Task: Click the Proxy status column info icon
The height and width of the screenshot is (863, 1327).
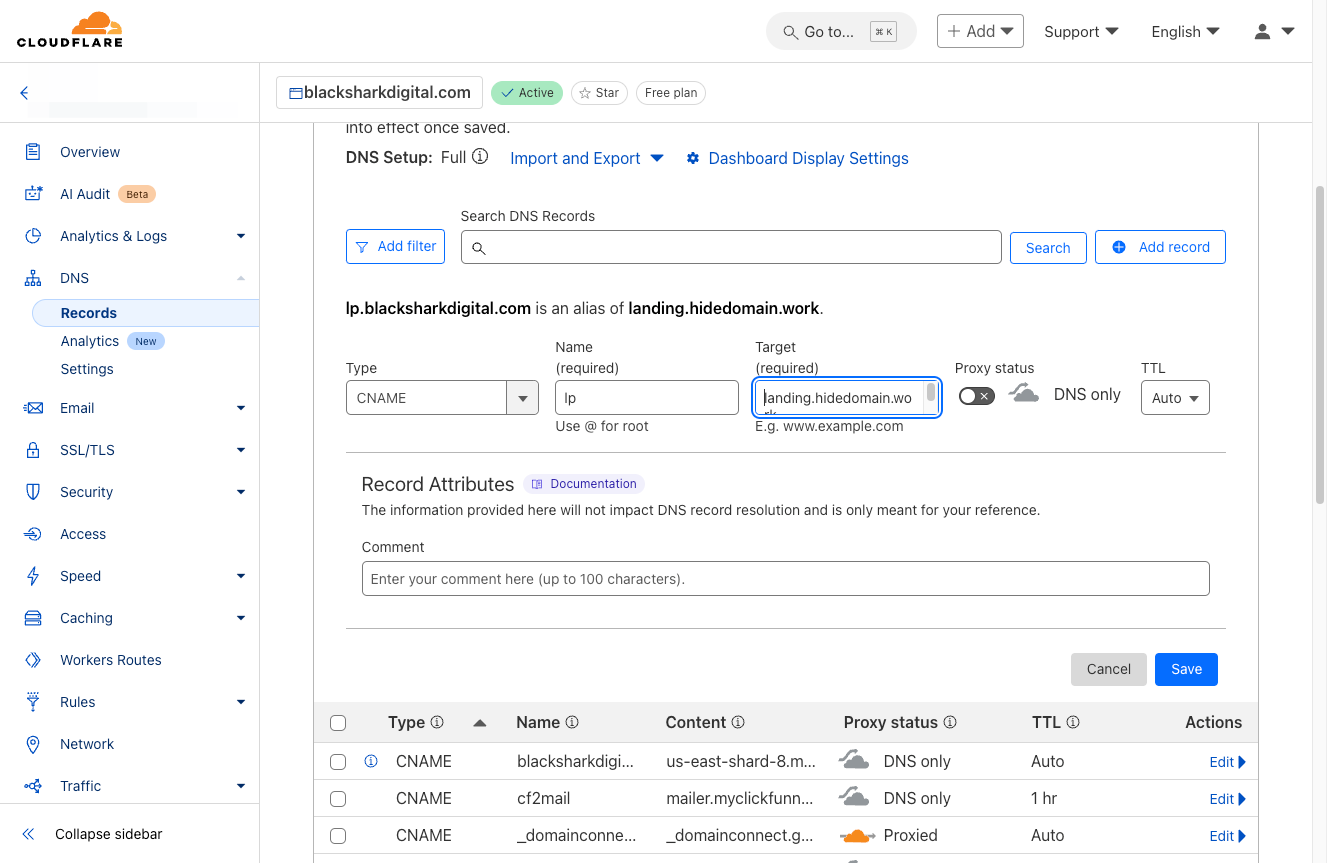Action: (x=950, y=722)
